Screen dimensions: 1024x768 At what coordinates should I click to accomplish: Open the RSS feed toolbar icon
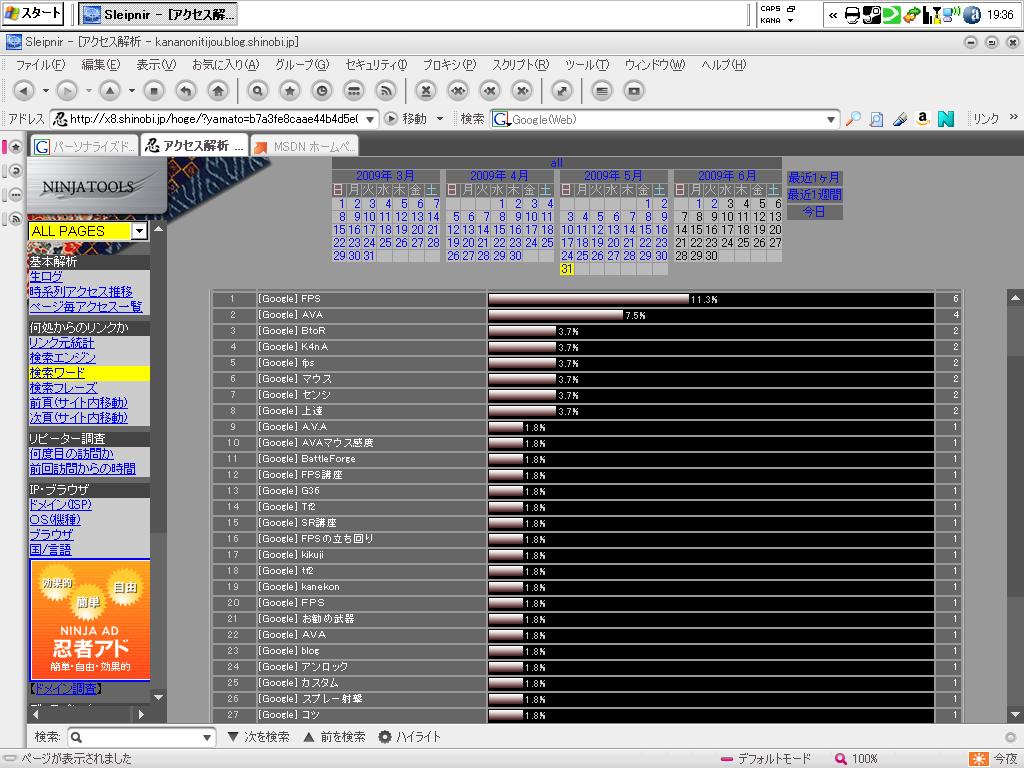coord(386,91)
